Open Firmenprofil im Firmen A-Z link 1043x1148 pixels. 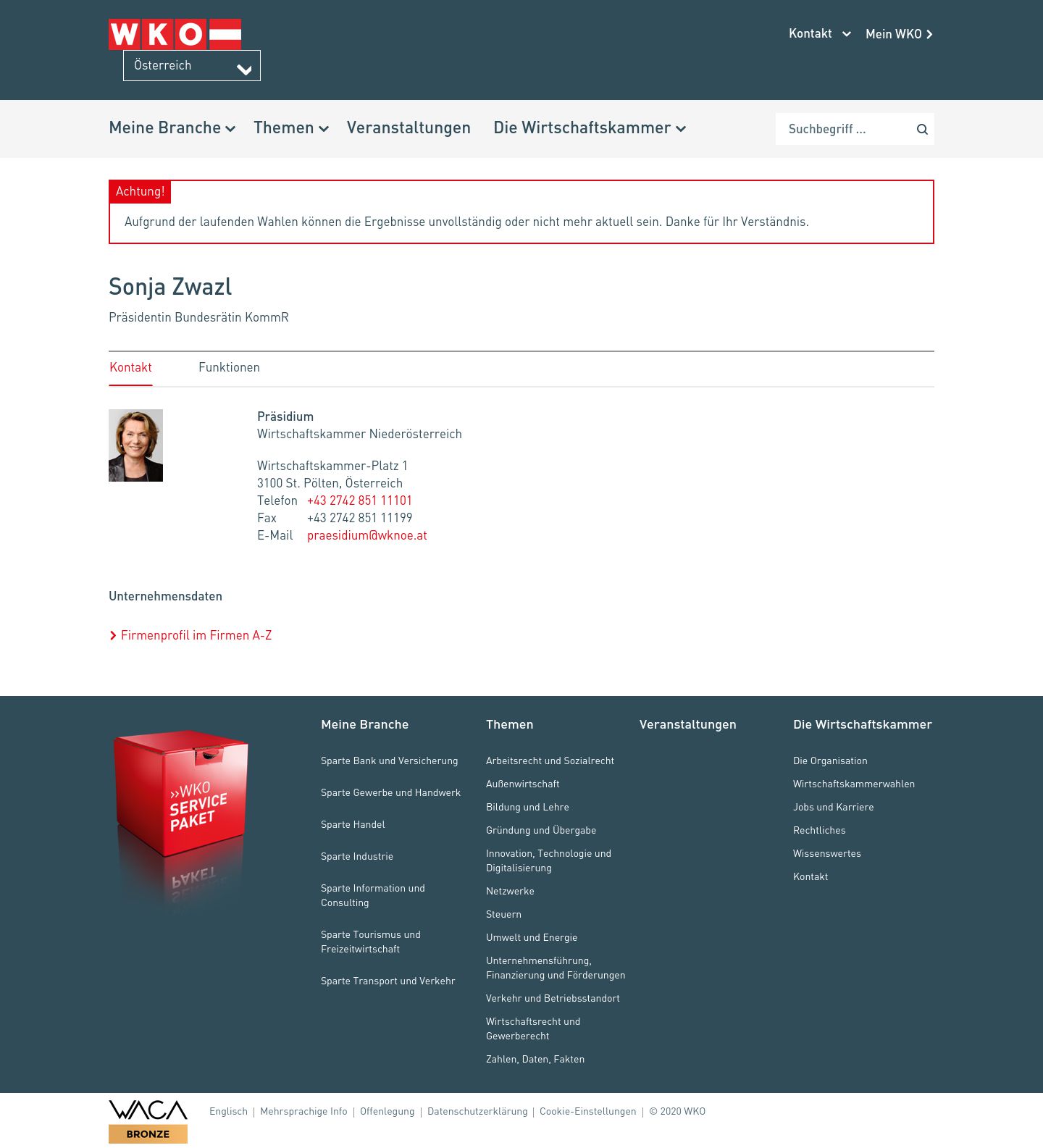coord(190,635)
